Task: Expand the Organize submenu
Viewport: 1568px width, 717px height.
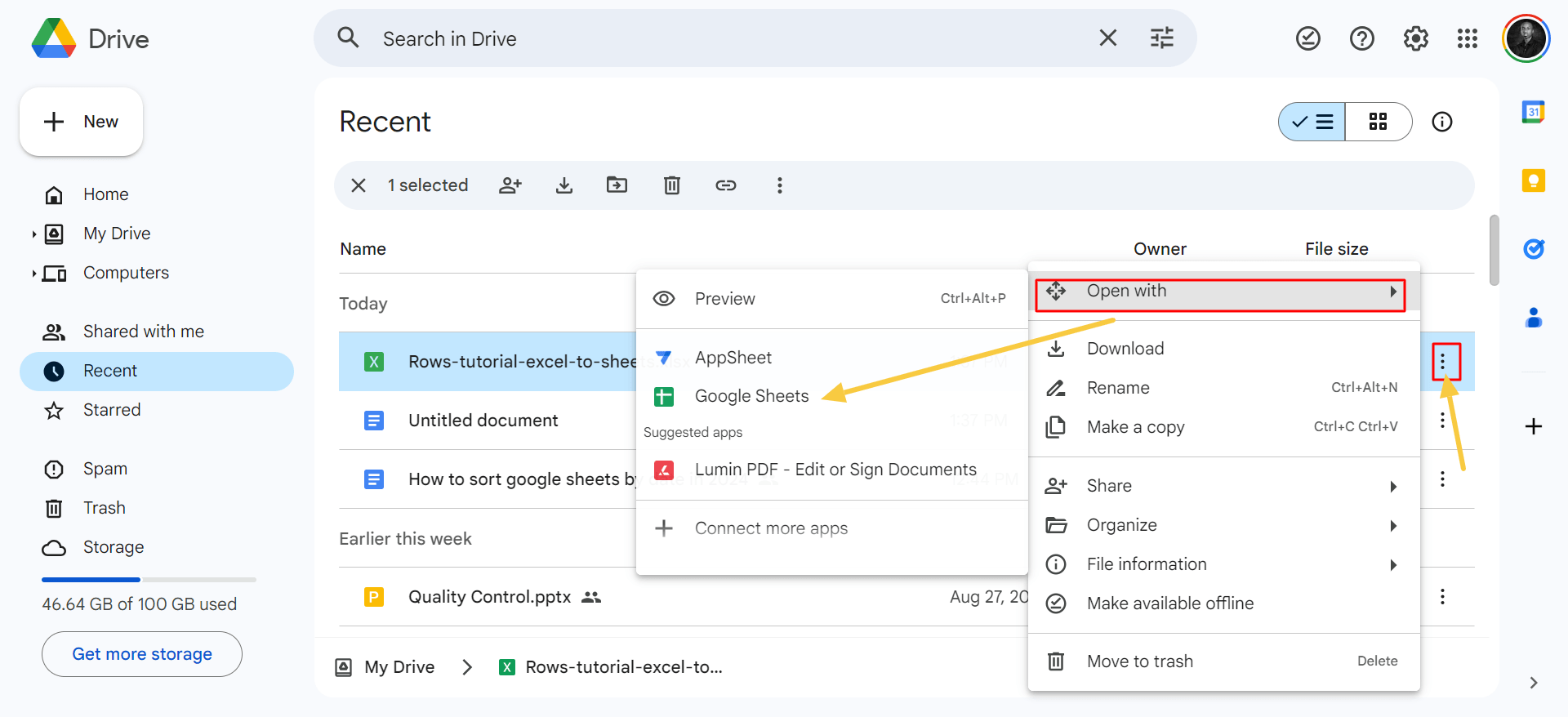Action: point(1223,525)
